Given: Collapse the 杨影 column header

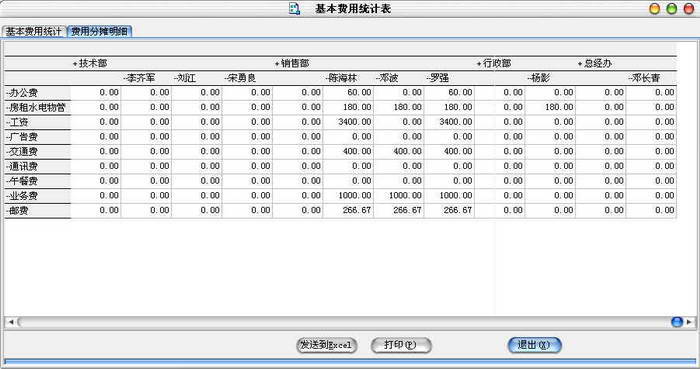Looking at the screenshot, I should pyautogui.click(x=538, y=78).
